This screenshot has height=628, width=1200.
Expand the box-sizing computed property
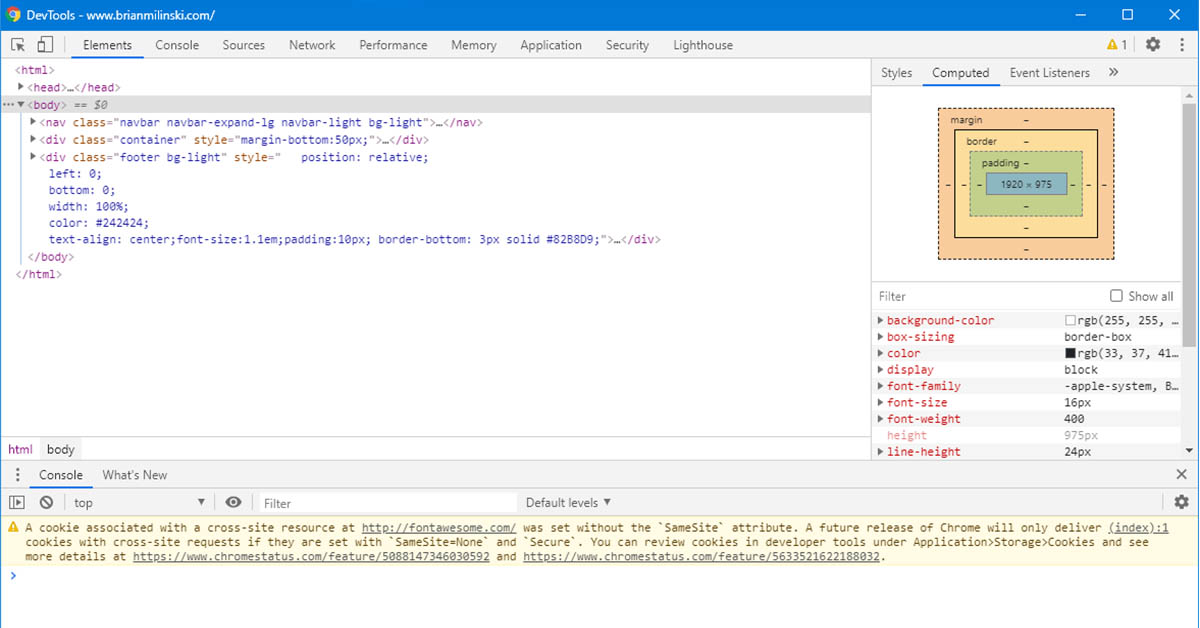tap(880, 337)
